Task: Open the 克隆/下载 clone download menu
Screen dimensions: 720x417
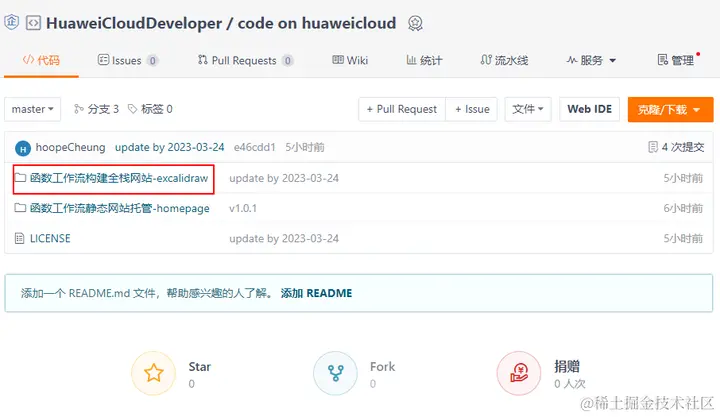Action: click(670, 109)
